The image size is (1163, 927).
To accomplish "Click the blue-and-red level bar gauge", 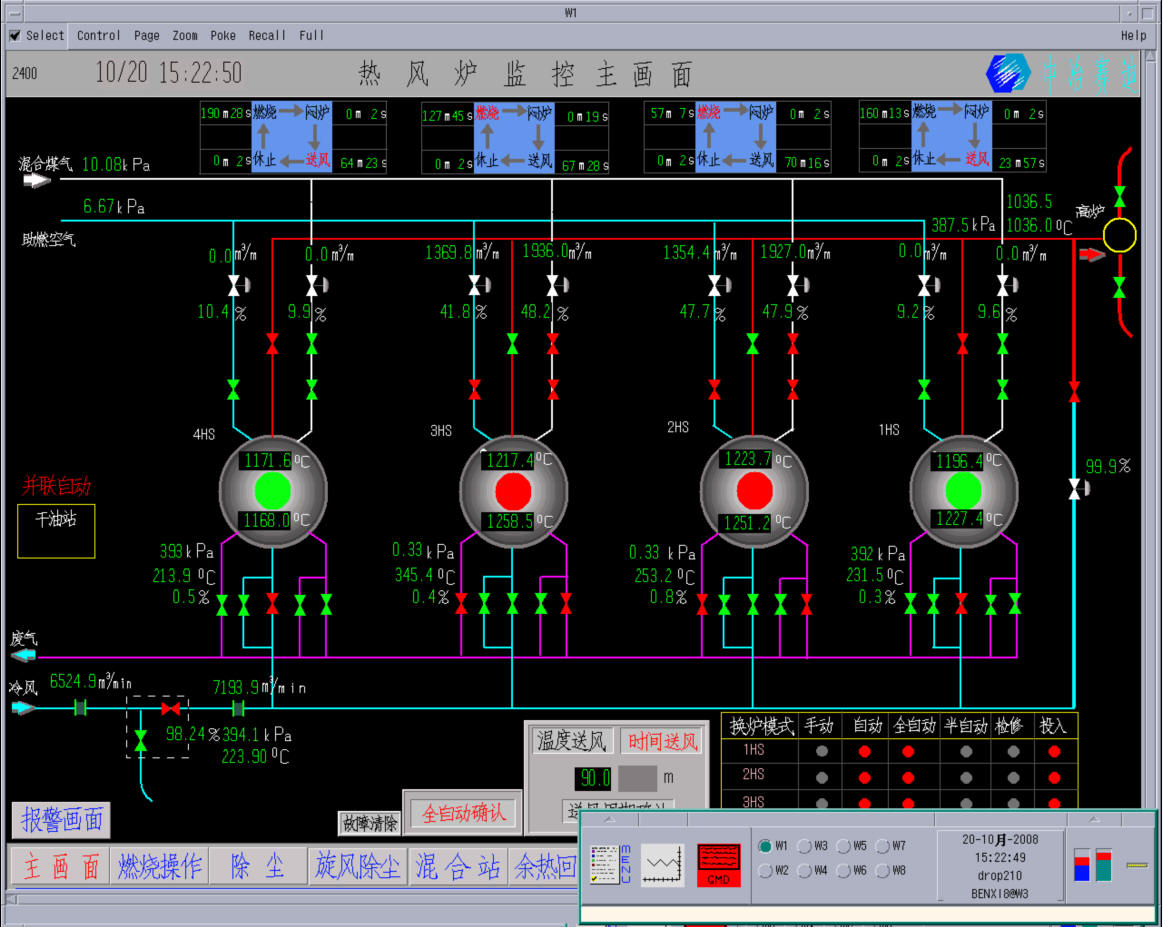I will [1081, 864].
